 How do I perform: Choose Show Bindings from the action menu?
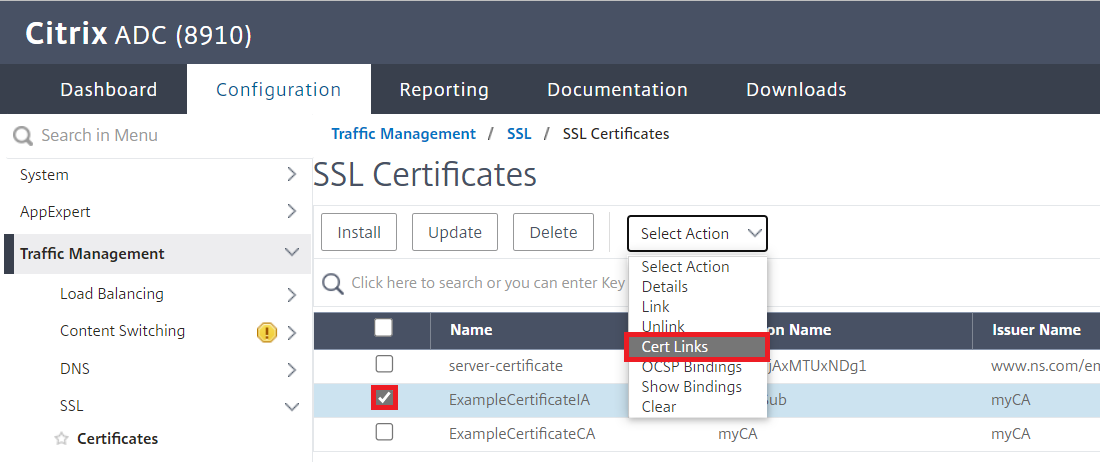[697, 386]
